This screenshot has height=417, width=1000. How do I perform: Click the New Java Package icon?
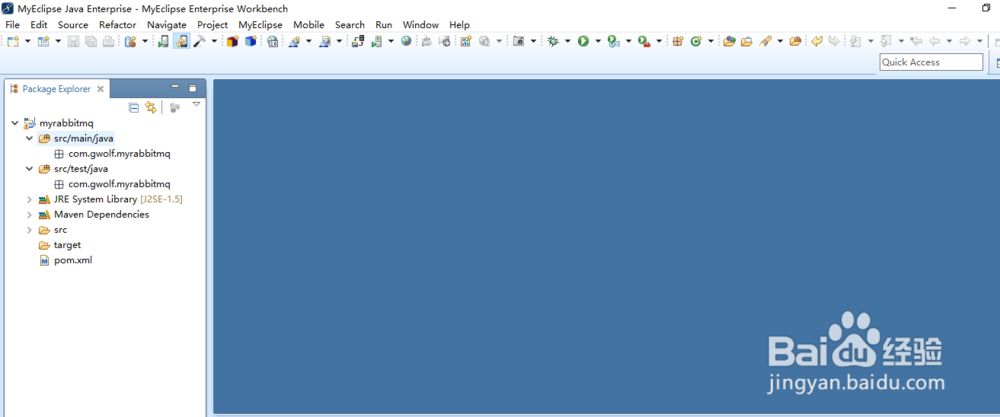click(x=678, y=41)
